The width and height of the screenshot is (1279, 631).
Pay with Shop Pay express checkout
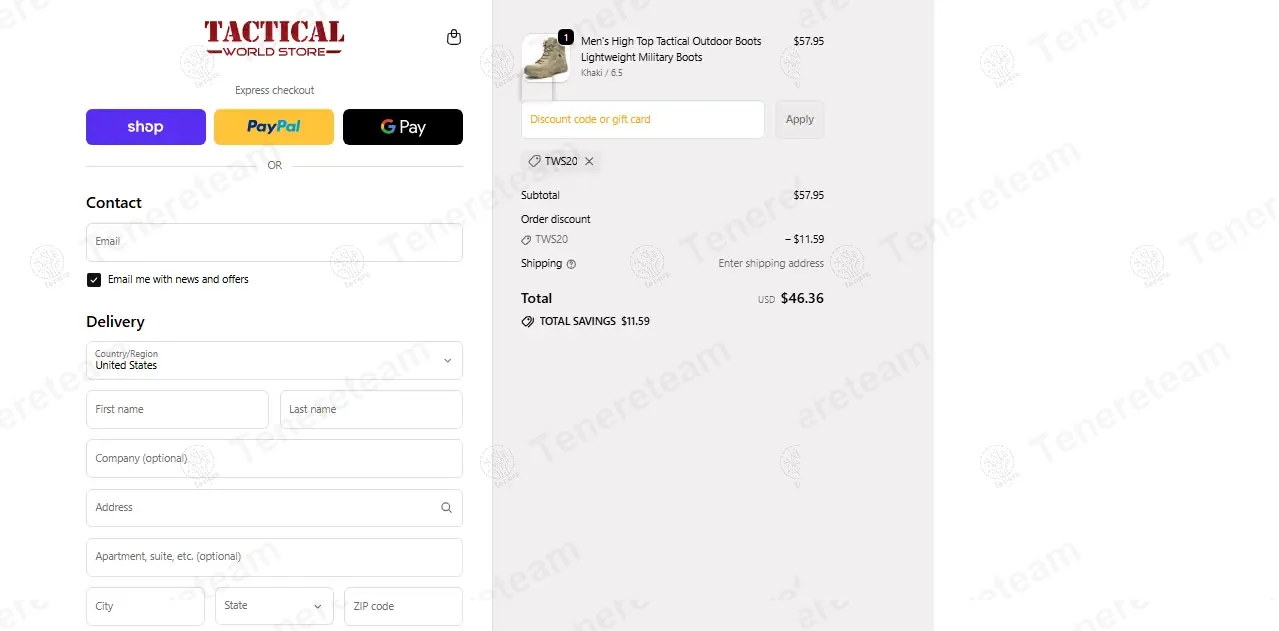[x=146, y=127]
